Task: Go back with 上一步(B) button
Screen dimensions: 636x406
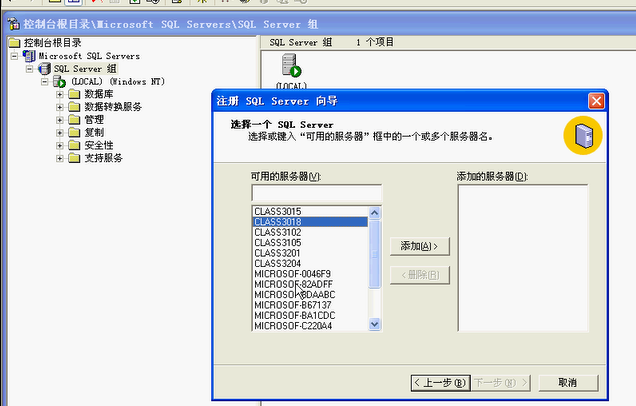Action: coord(440,382)
